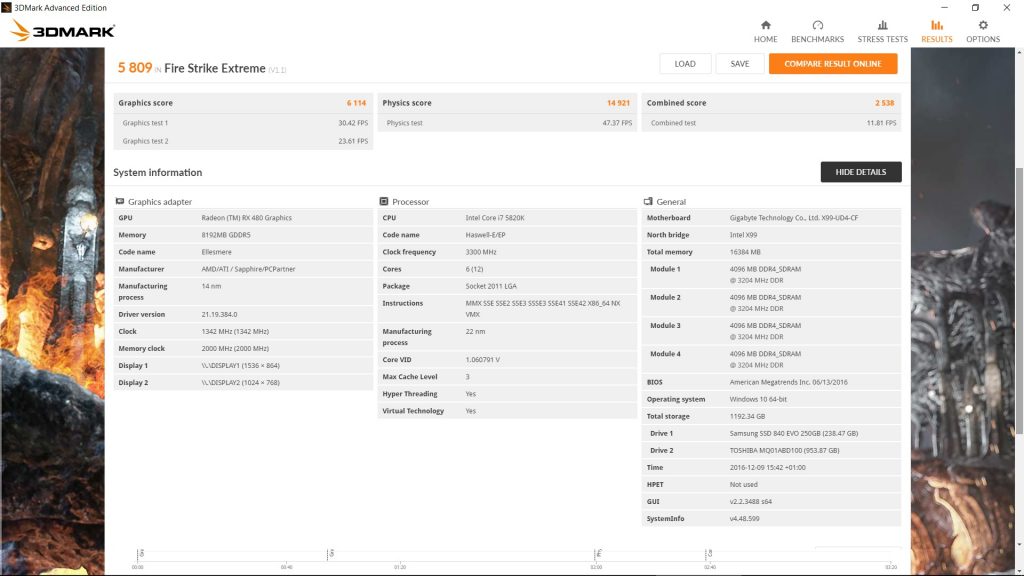Click HPET value Not used

(743, 485)
